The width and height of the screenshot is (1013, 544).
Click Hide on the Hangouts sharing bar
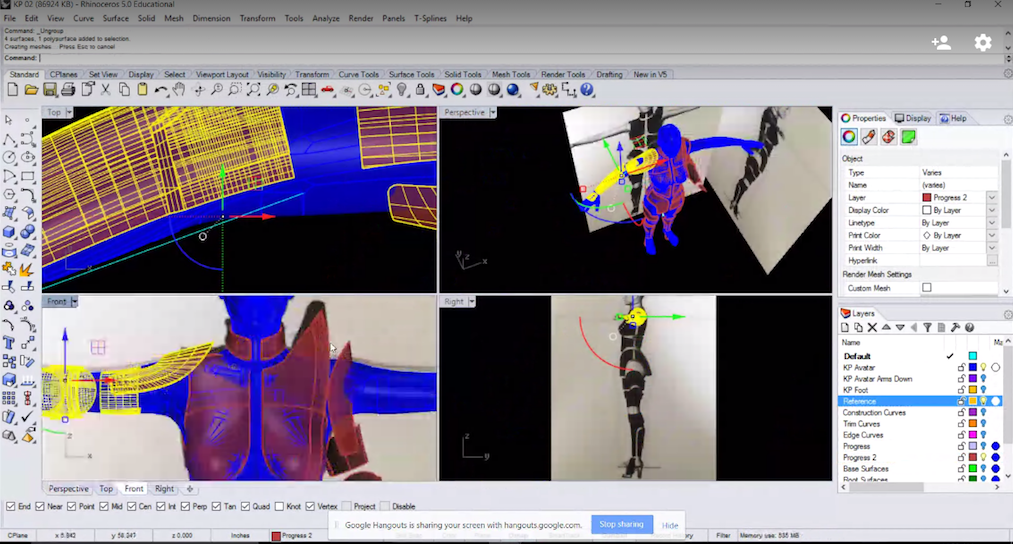tap(670, 525)
